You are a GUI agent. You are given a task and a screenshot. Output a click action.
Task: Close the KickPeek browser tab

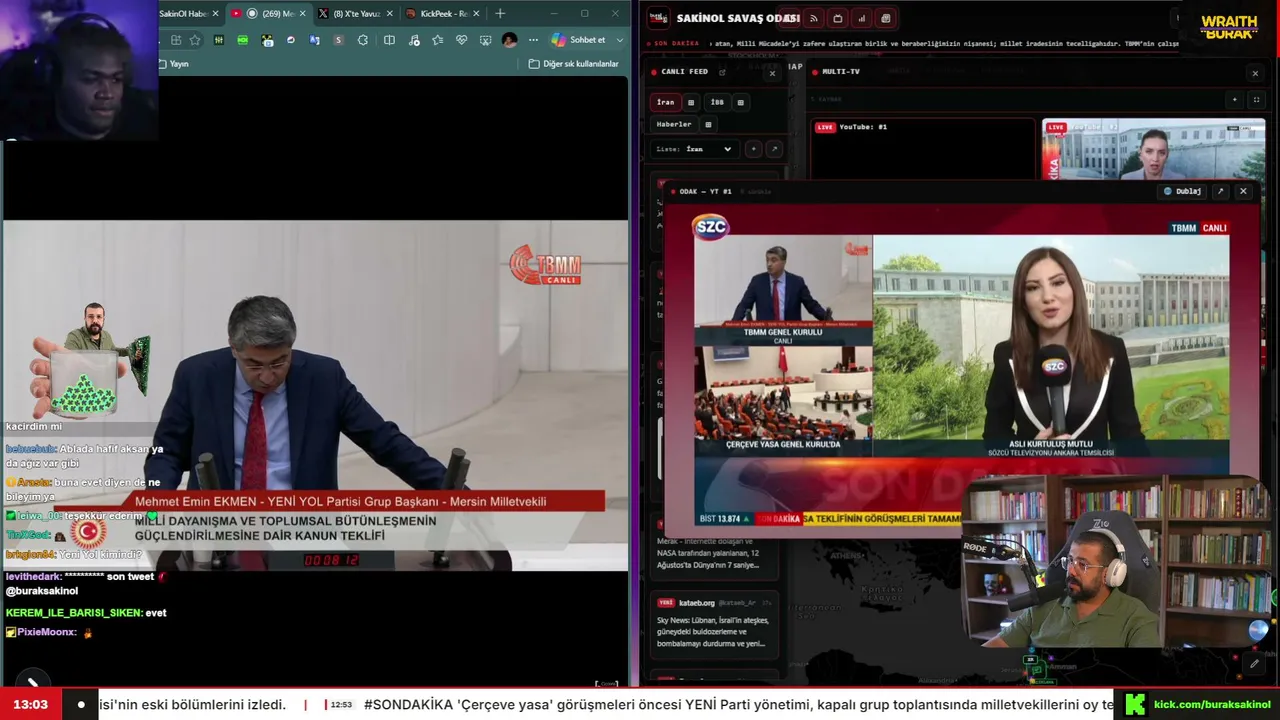tap(476, 14)
